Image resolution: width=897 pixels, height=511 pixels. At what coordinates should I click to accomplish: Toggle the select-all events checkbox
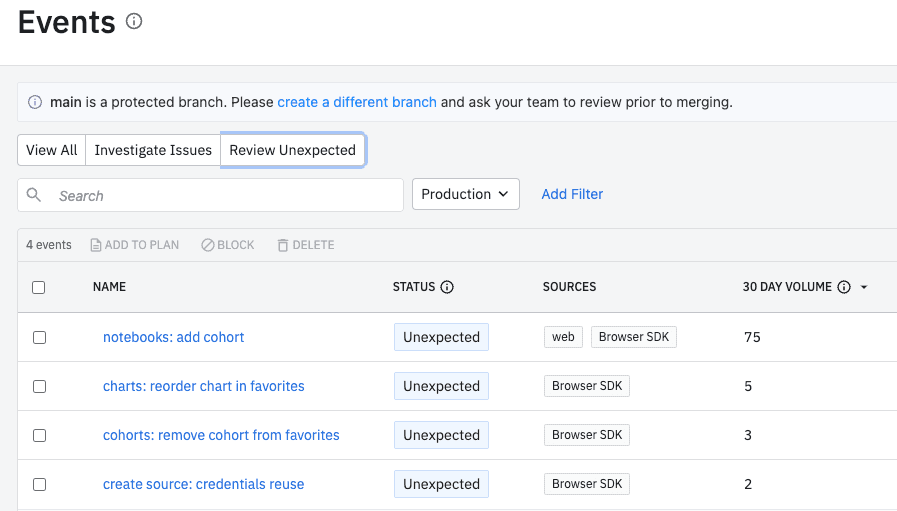(39, 287)
